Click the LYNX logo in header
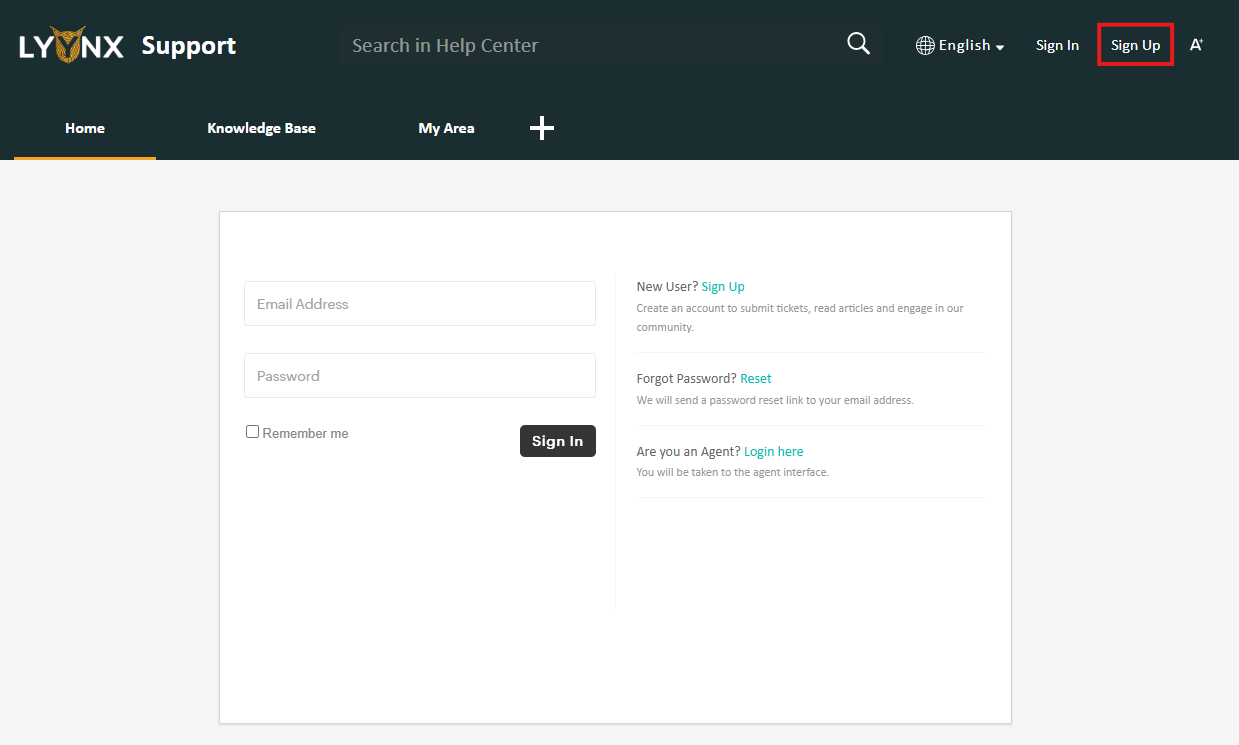The height and width of the screenshot is (745, 1239). pos(71,45)
